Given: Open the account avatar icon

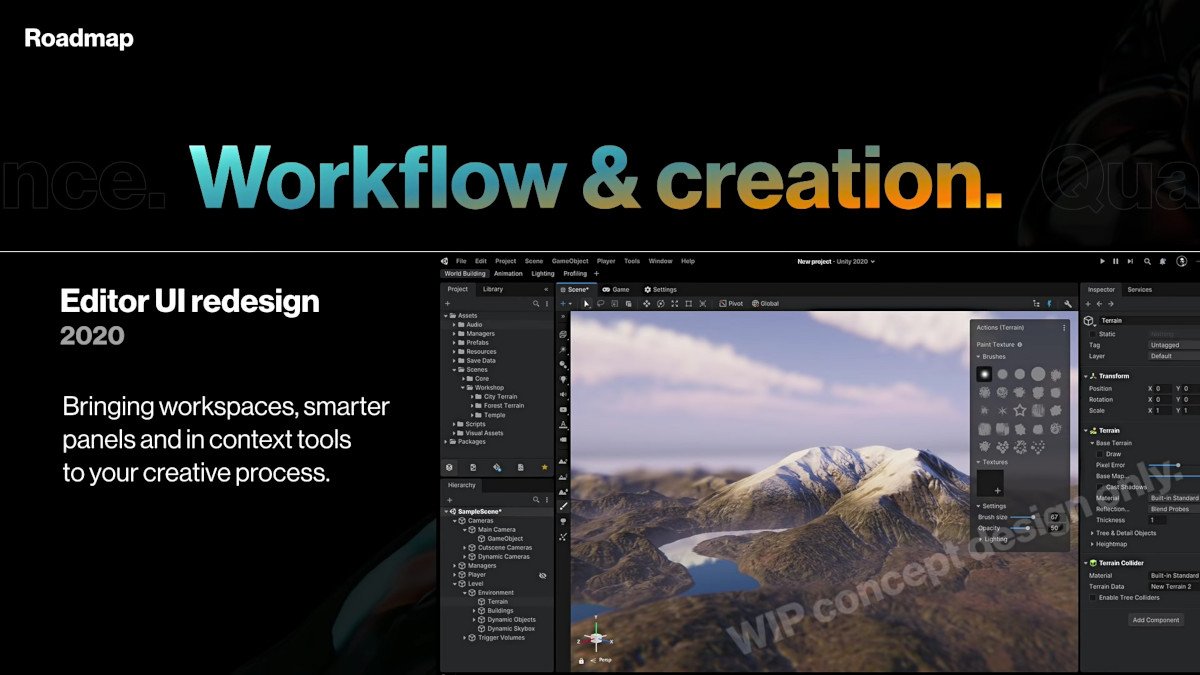Looking at the screenshot, I should (1181, 261).
